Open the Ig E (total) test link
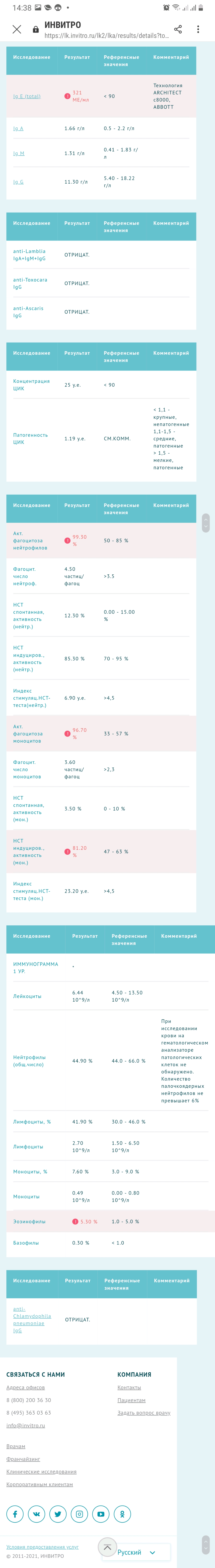215x1568 pixels. tap(27, 96)
